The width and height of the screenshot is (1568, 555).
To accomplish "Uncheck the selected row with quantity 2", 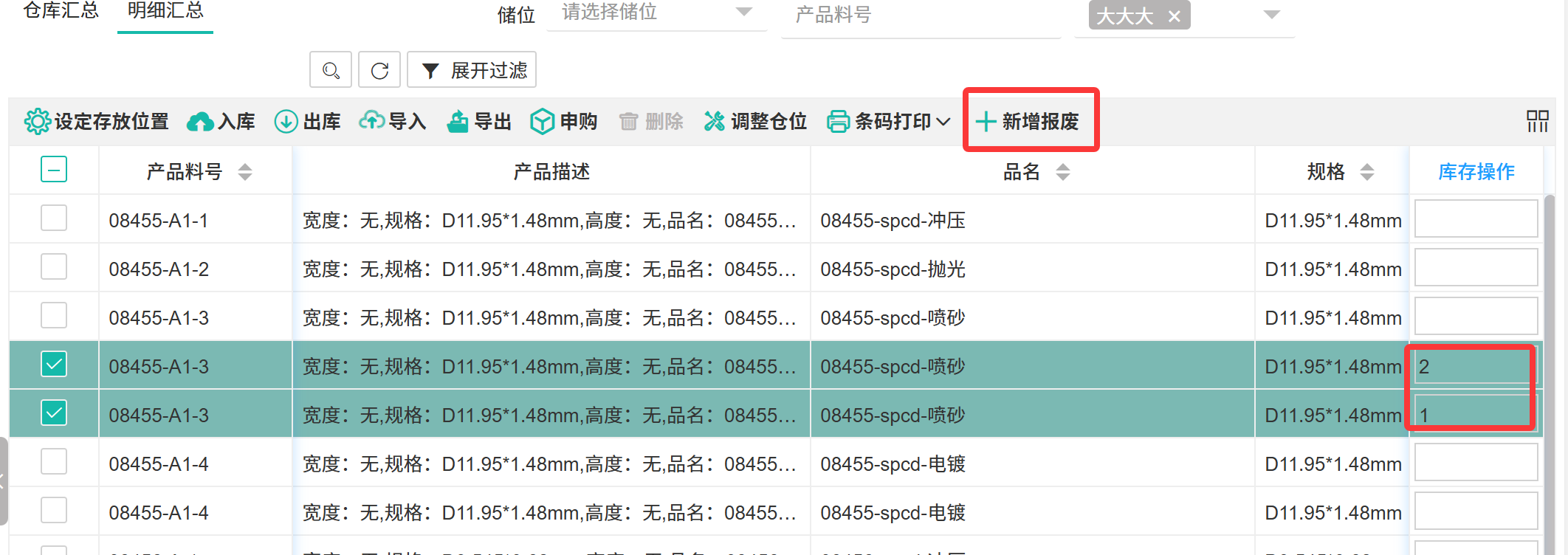I will click(x=54, y=365).
